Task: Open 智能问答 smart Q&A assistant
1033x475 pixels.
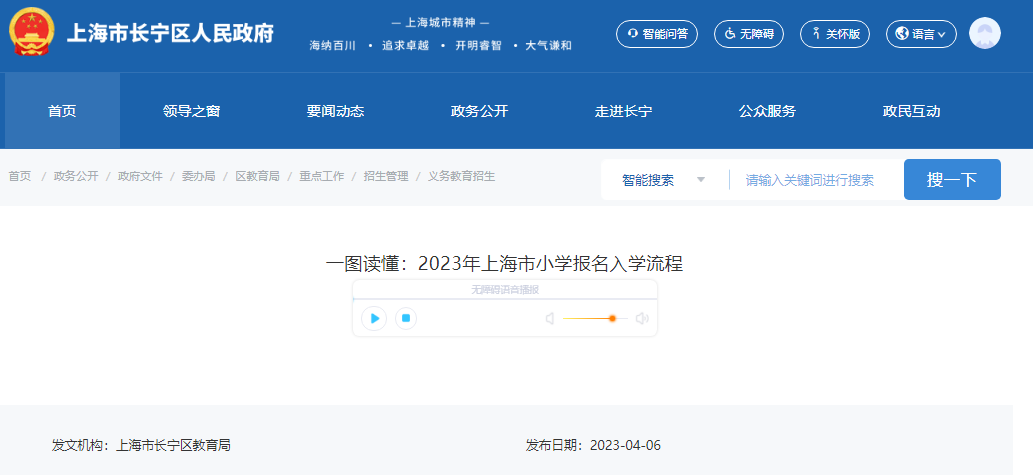Action: (657, 34)
